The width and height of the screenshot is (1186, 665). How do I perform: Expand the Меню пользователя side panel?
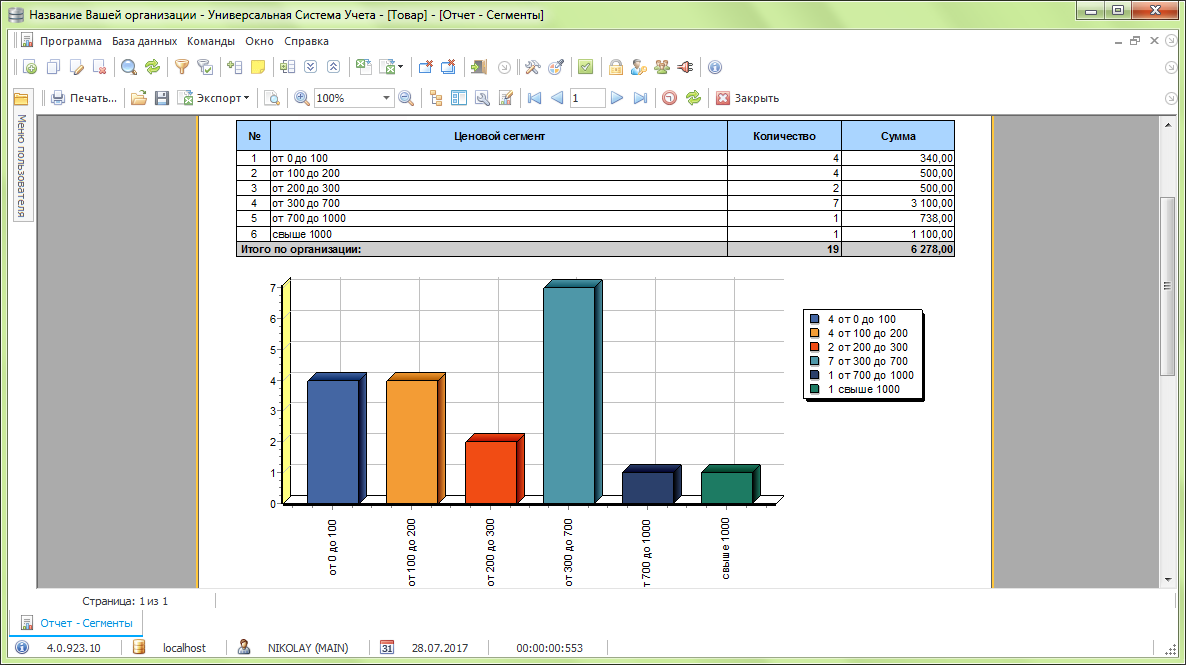tap(22, 166)
